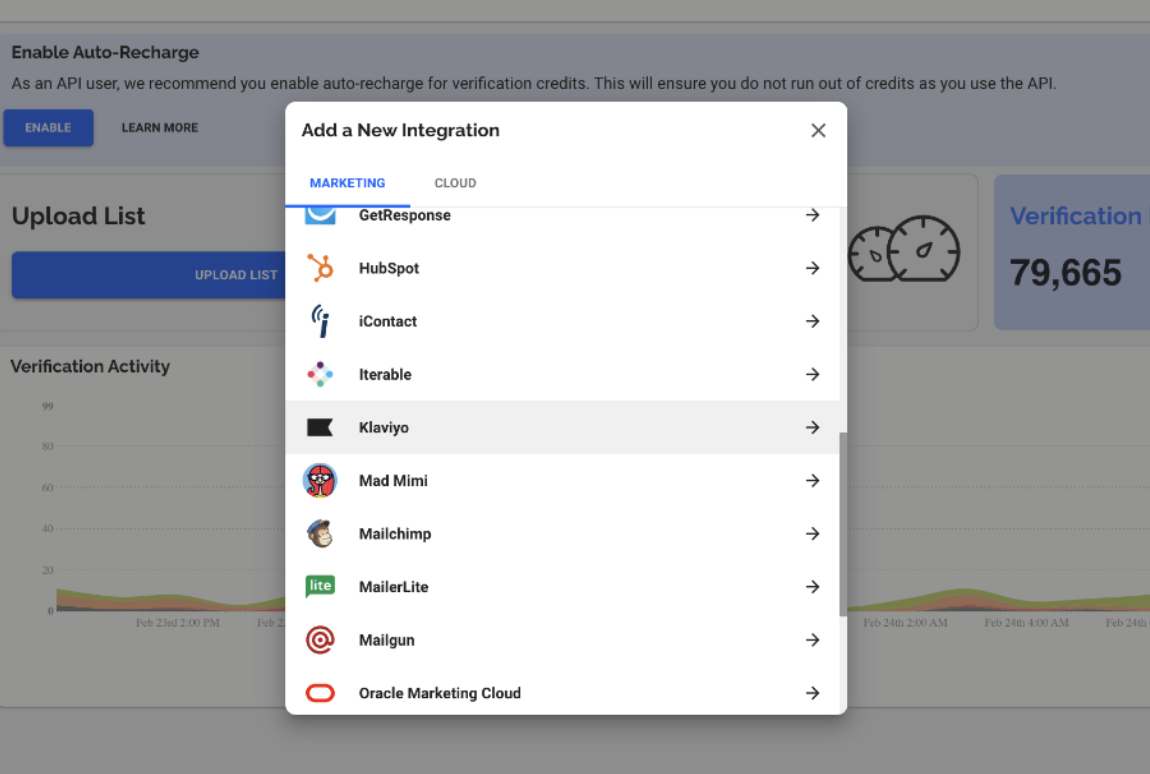Click the Mailgun red target logo
Screen dimensions: 1150x774
(320, 640)
